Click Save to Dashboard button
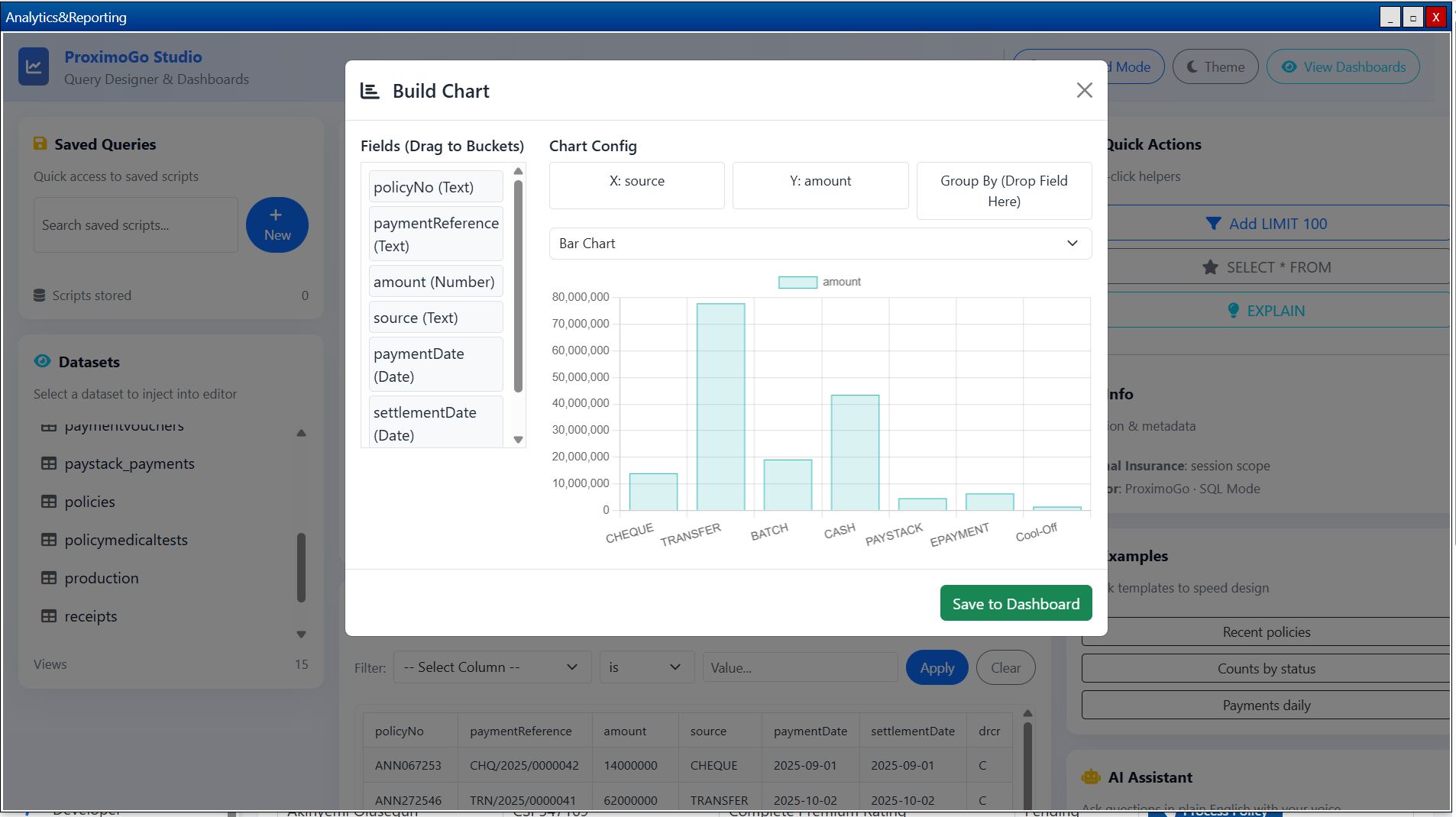Image resolution: width=1456 pixels, height=817 pixels. (1015, 603)
